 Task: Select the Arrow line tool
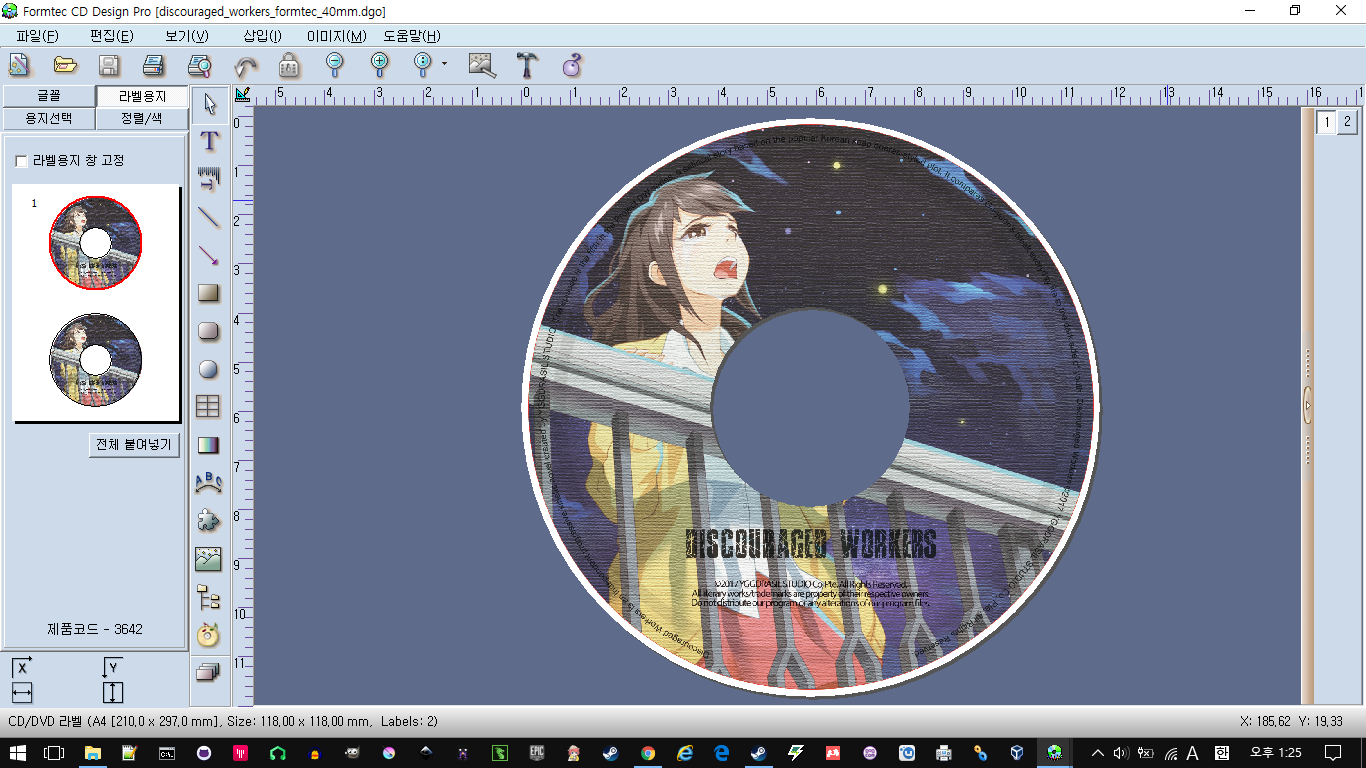[209, 254]
